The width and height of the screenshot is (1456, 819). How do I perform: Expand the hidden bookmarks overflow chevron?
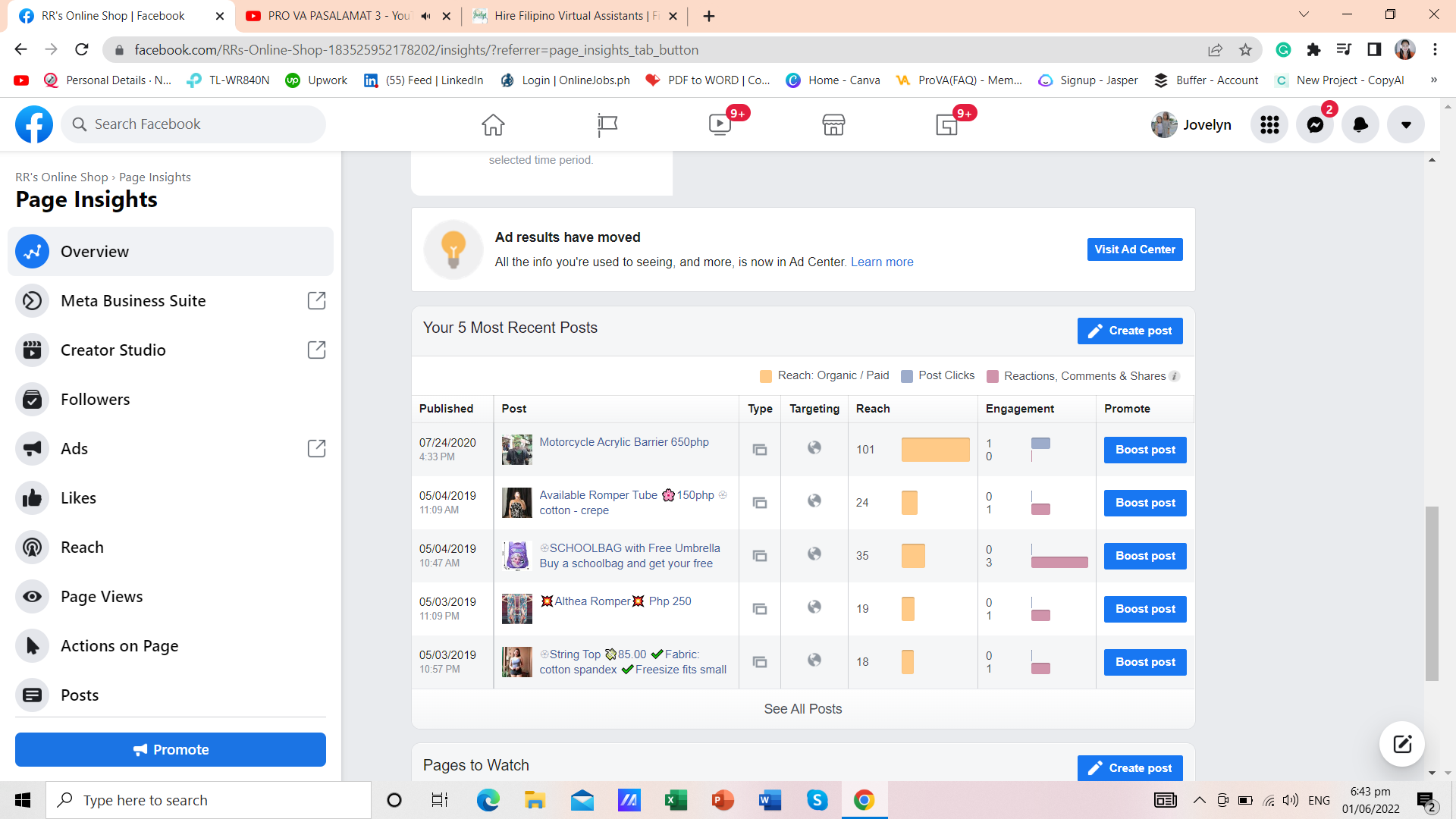pyautogui.click(x=1433, y=80)
